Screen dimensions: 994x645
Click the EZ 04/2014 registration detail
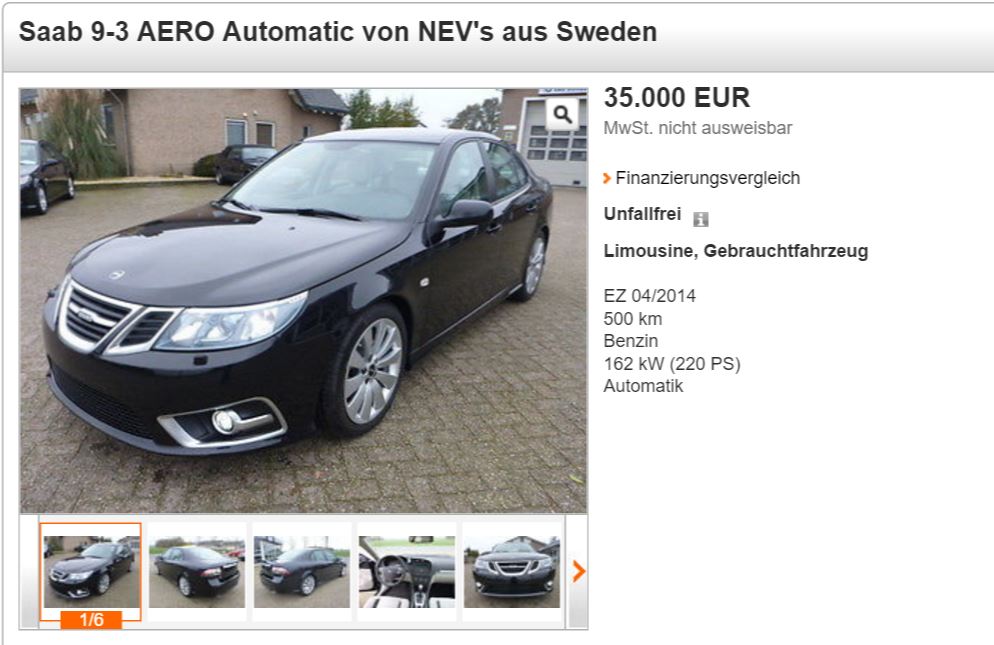click(x=649, y=296)
